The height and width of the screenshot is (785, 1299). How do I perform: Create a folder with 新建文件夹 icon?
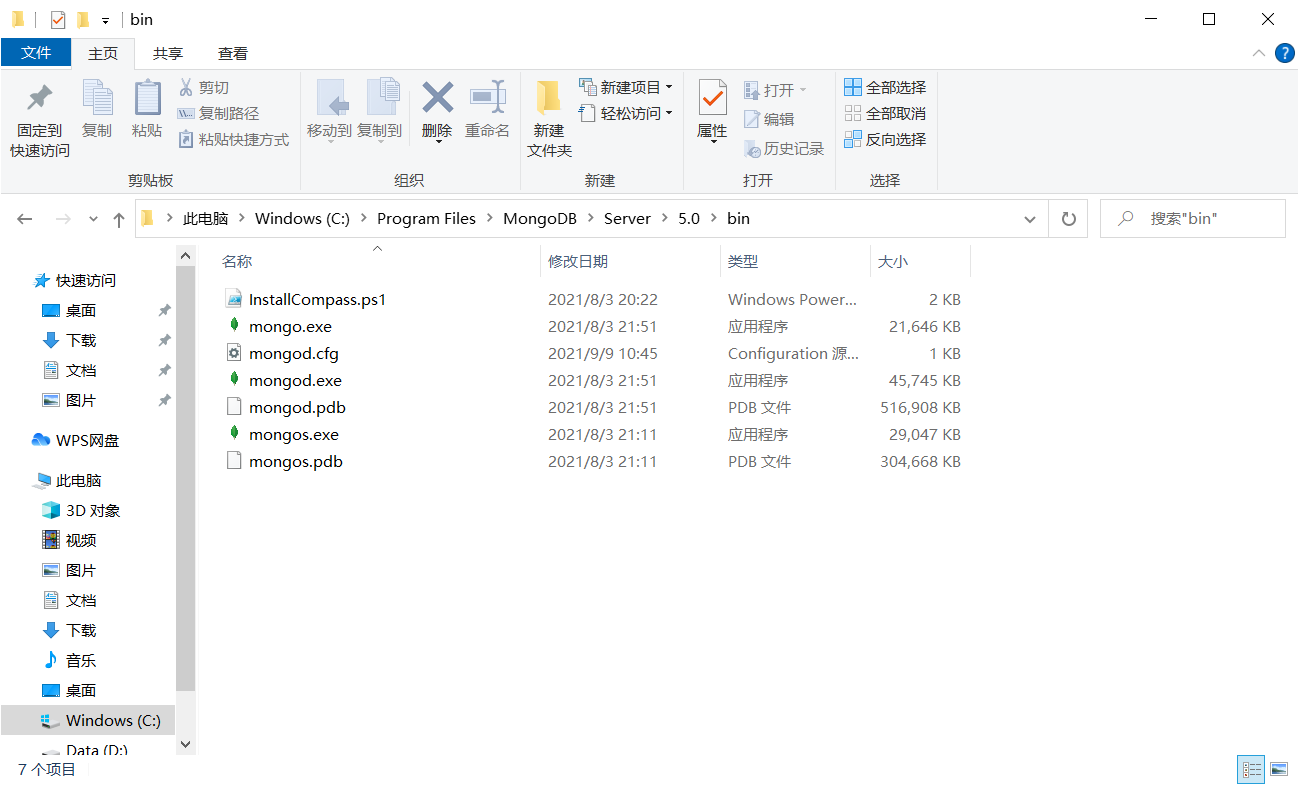tap(548, 113)
